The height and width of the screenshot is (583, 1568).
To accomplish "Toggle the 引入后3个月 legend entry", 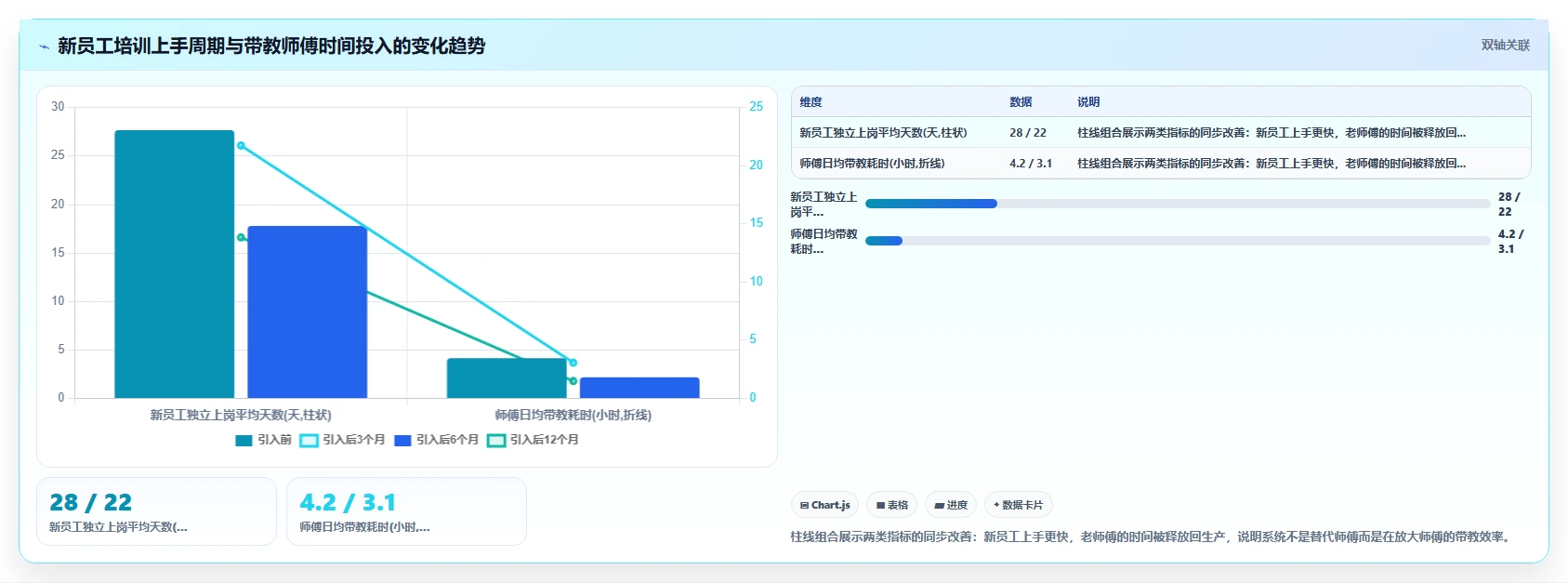I will [342, 440].
